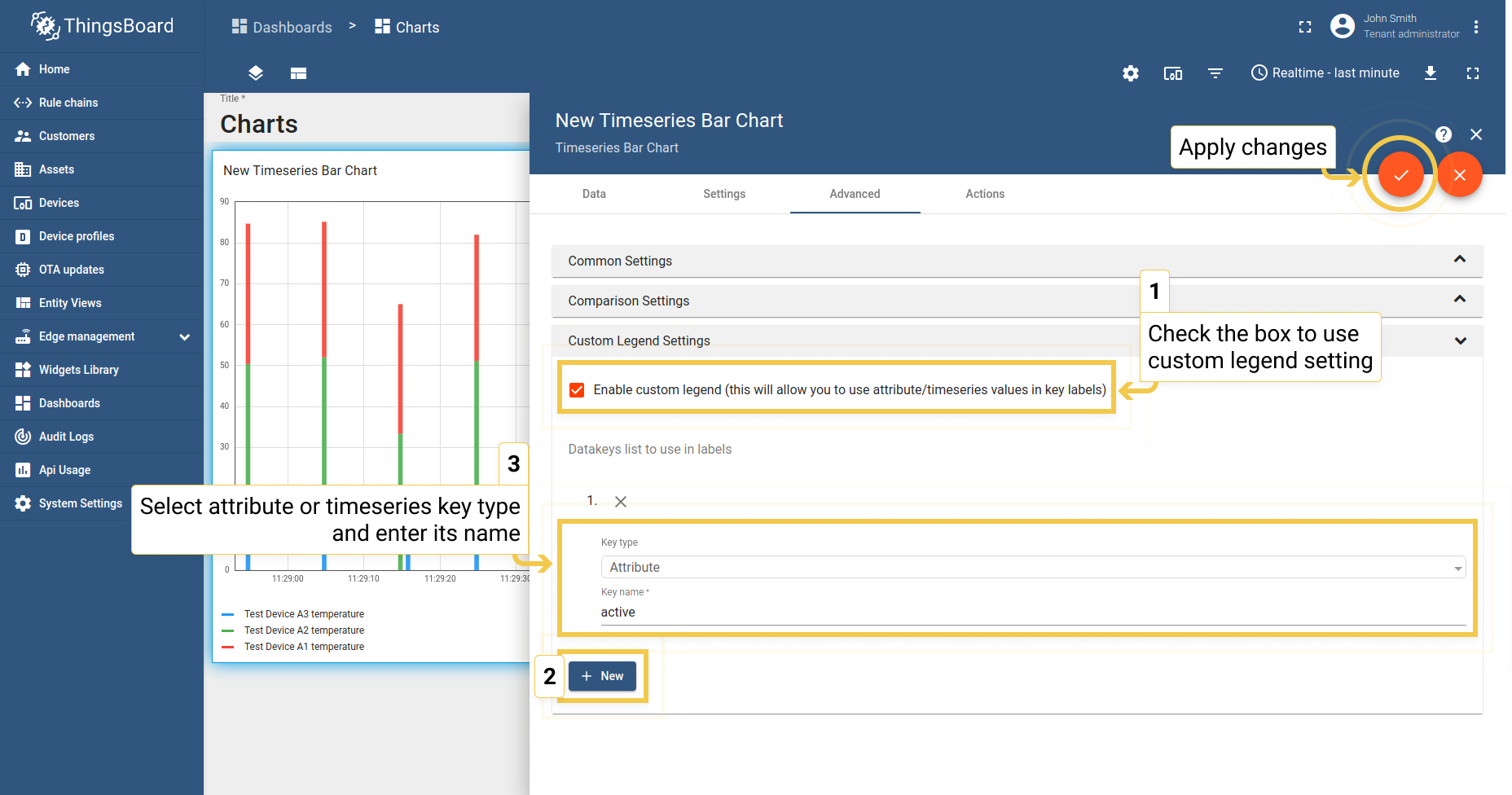Screen dimensions: 1512x795
Task: Collapse the Common Settings section
Action: pos(1458,261)
